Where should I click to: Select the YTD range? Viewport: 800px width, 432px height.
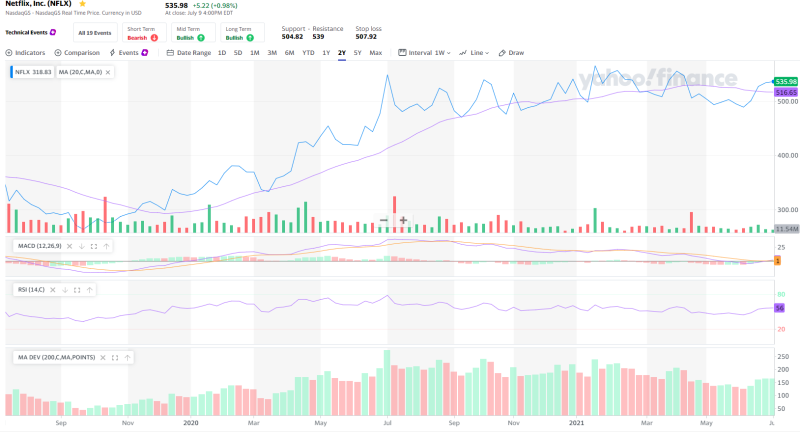point(308,53)
